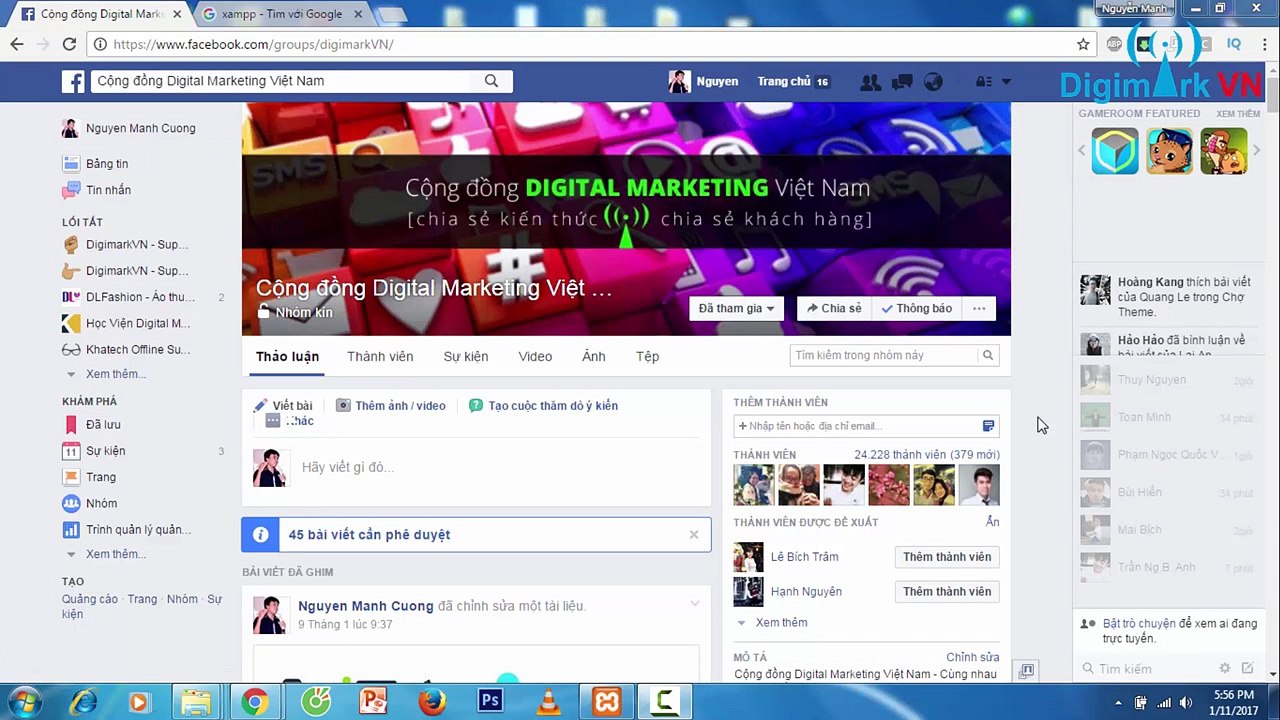The width and height of the screenshot is (1280, 720).
Task: Add Lê Bích Trâm via Thêm thành viên
Action: (947, 557)
